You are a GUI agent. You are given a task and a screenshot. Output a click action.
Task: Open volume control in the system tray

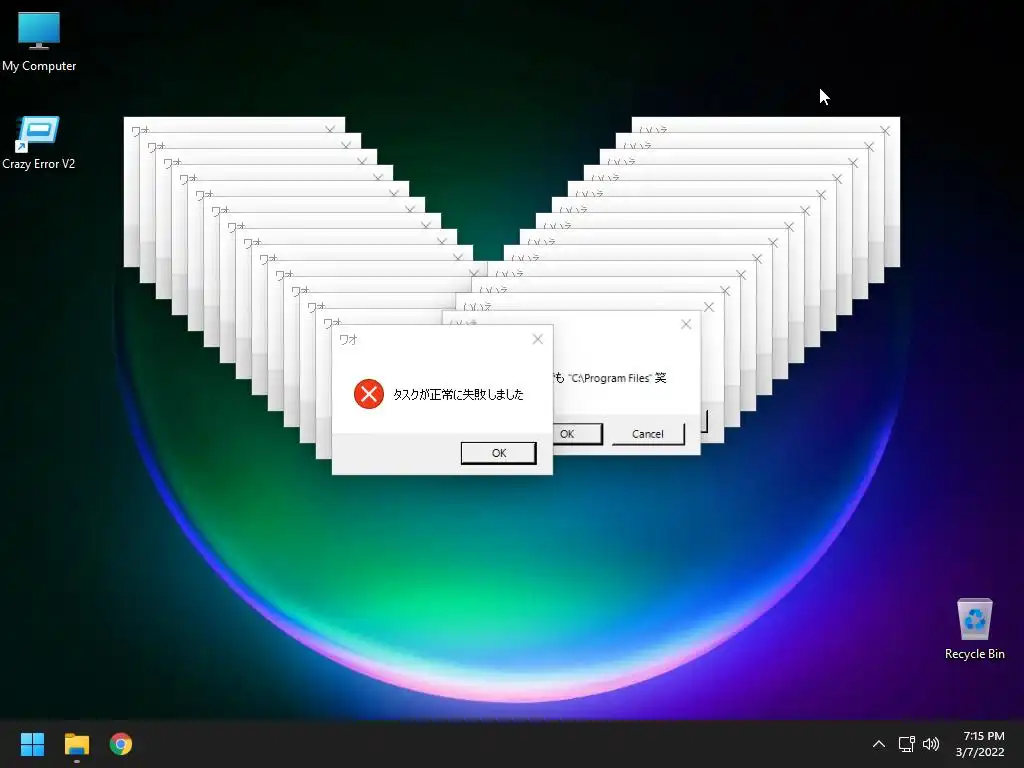pyautogui.click(x=931, y=744)
